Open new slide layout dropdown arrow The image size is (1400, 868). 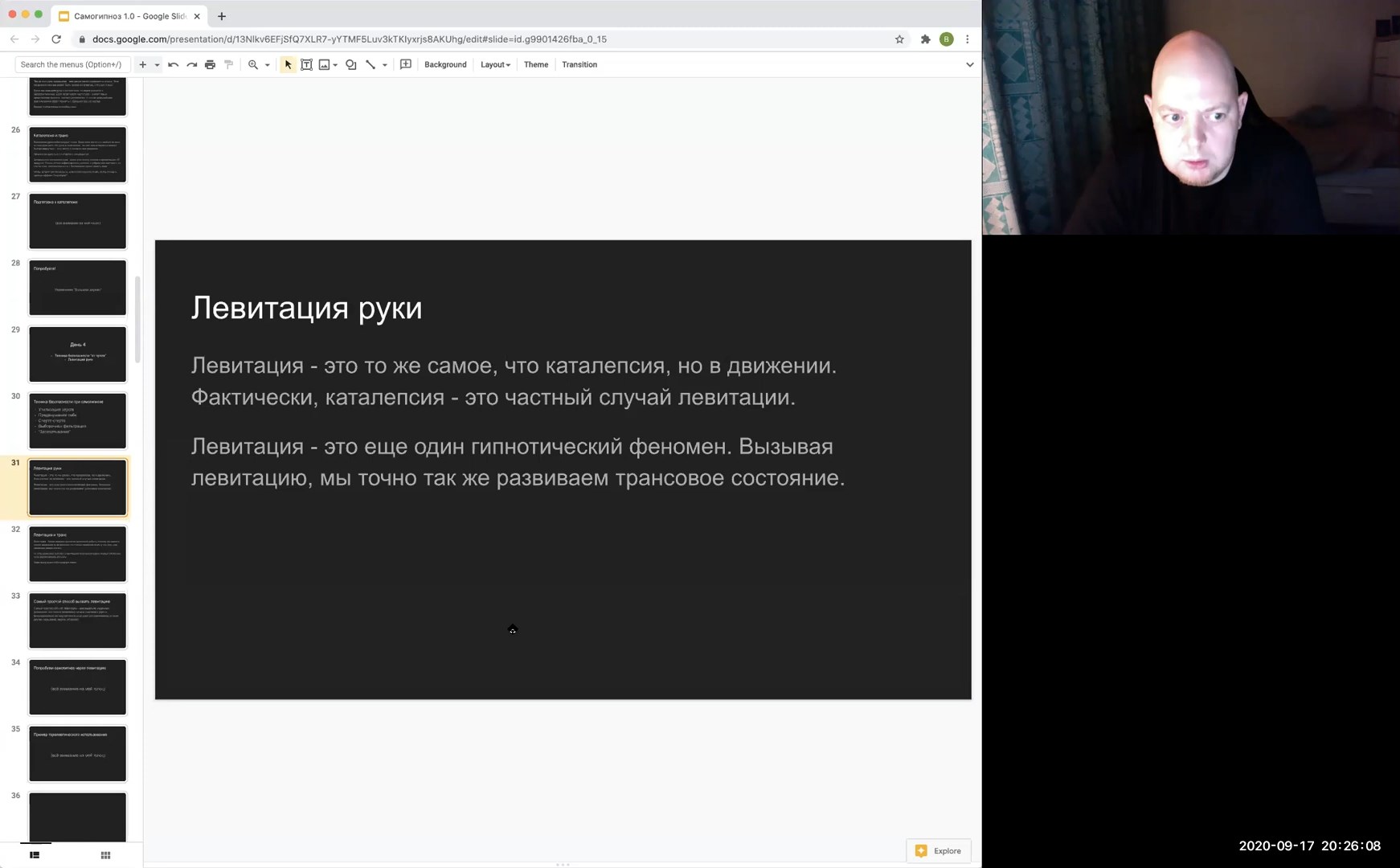[x=157, y=65]
